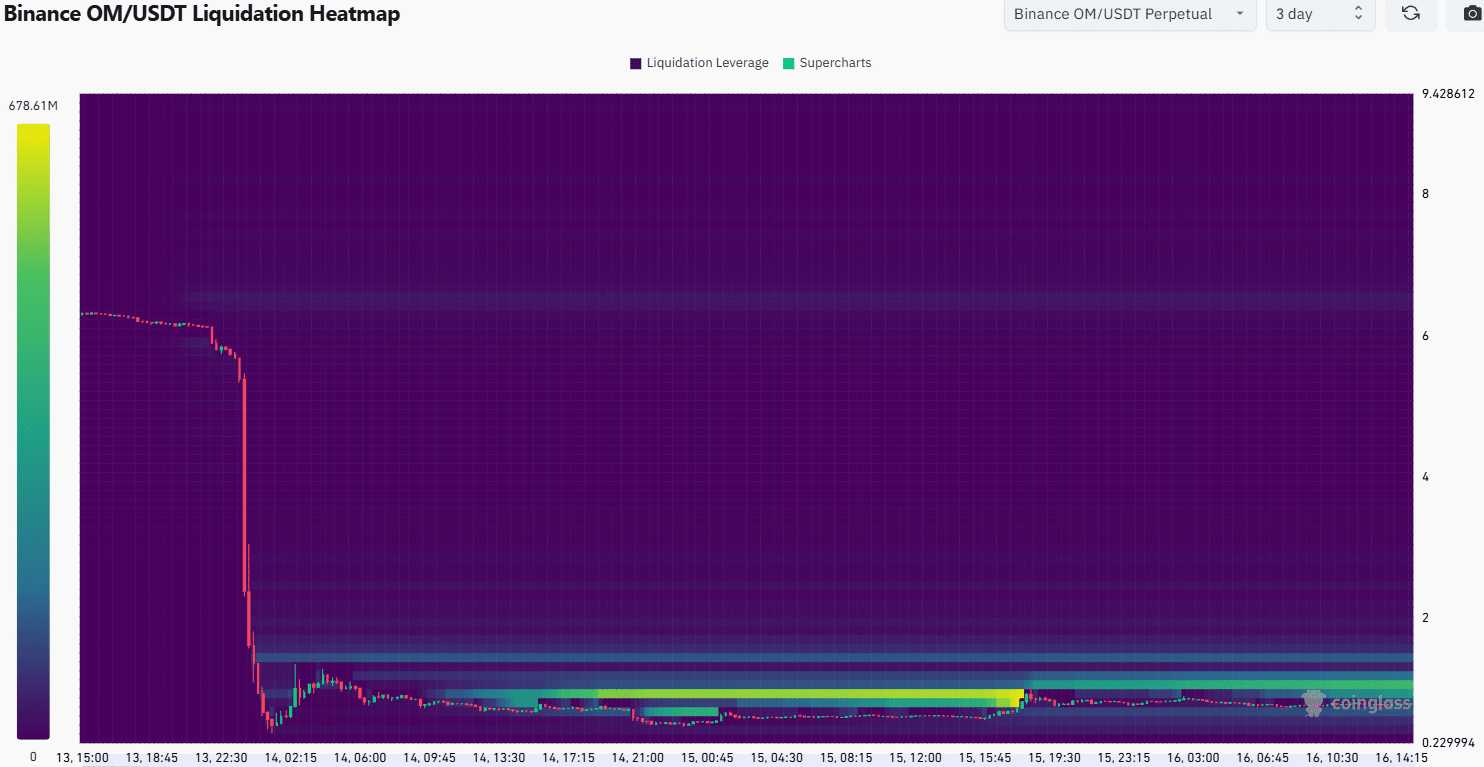Select the 14, 02:15 time axis label
The height and width of the screenshot is (767, 1484).
(x=291, y=758)
